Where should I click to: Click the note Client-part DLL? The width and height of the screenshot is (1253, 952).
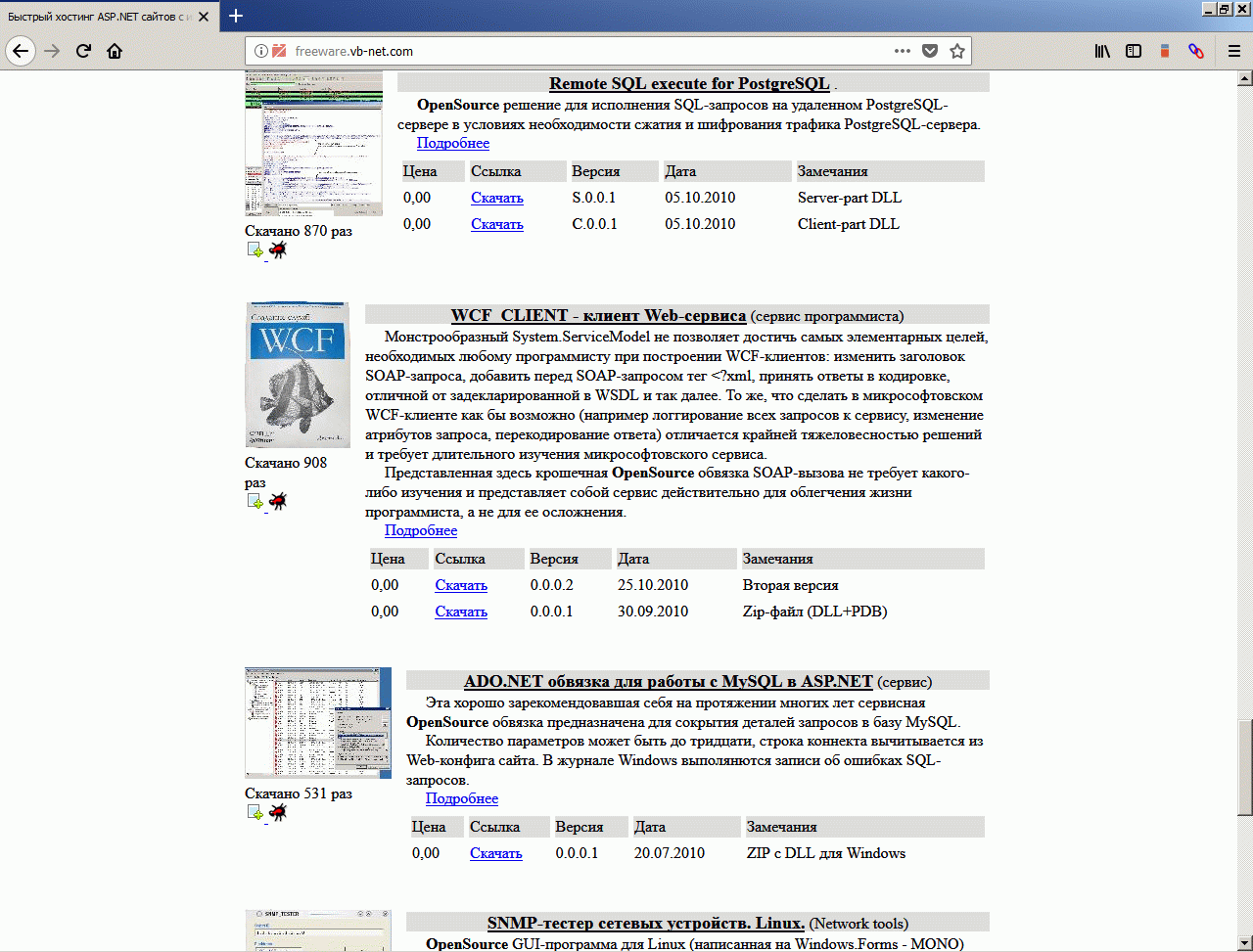pos(849,224)
